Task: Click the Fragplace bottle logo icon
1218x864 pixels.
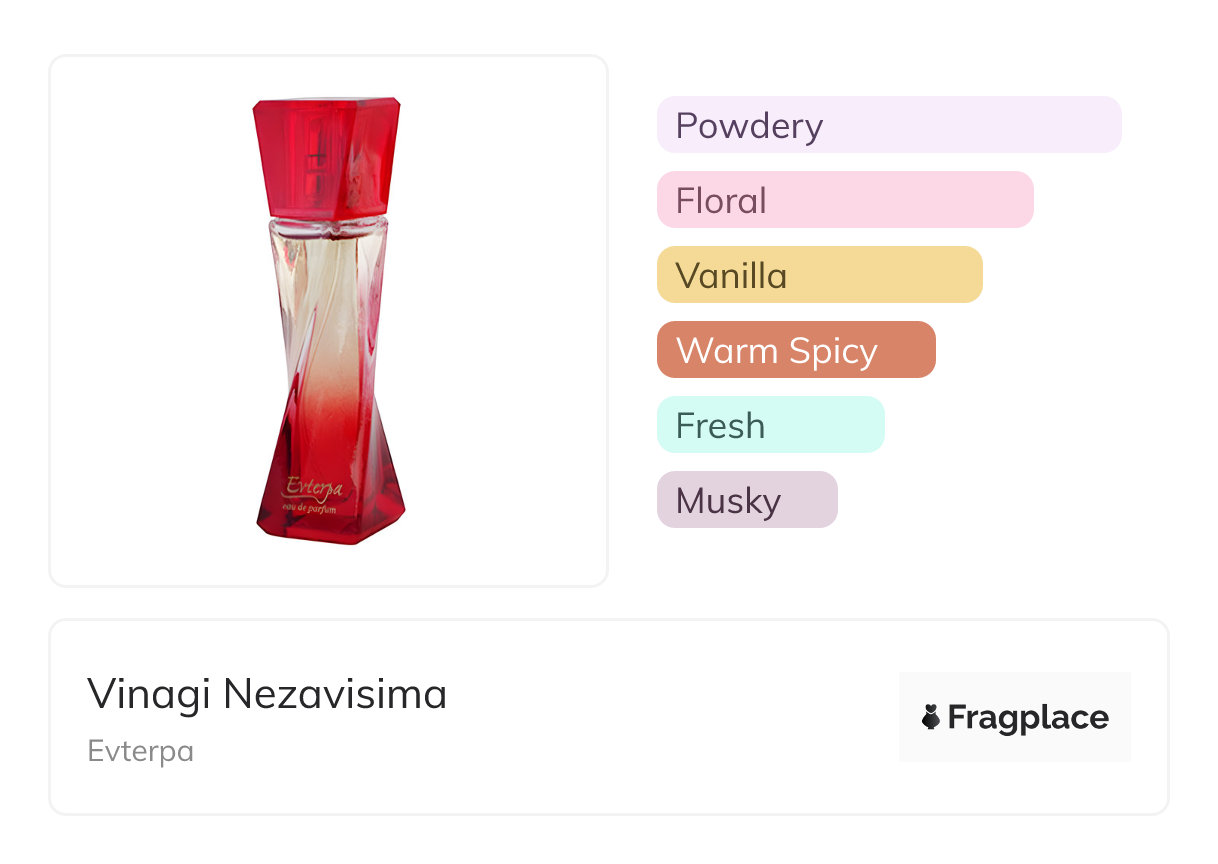Action: click(x=931, y=717)
